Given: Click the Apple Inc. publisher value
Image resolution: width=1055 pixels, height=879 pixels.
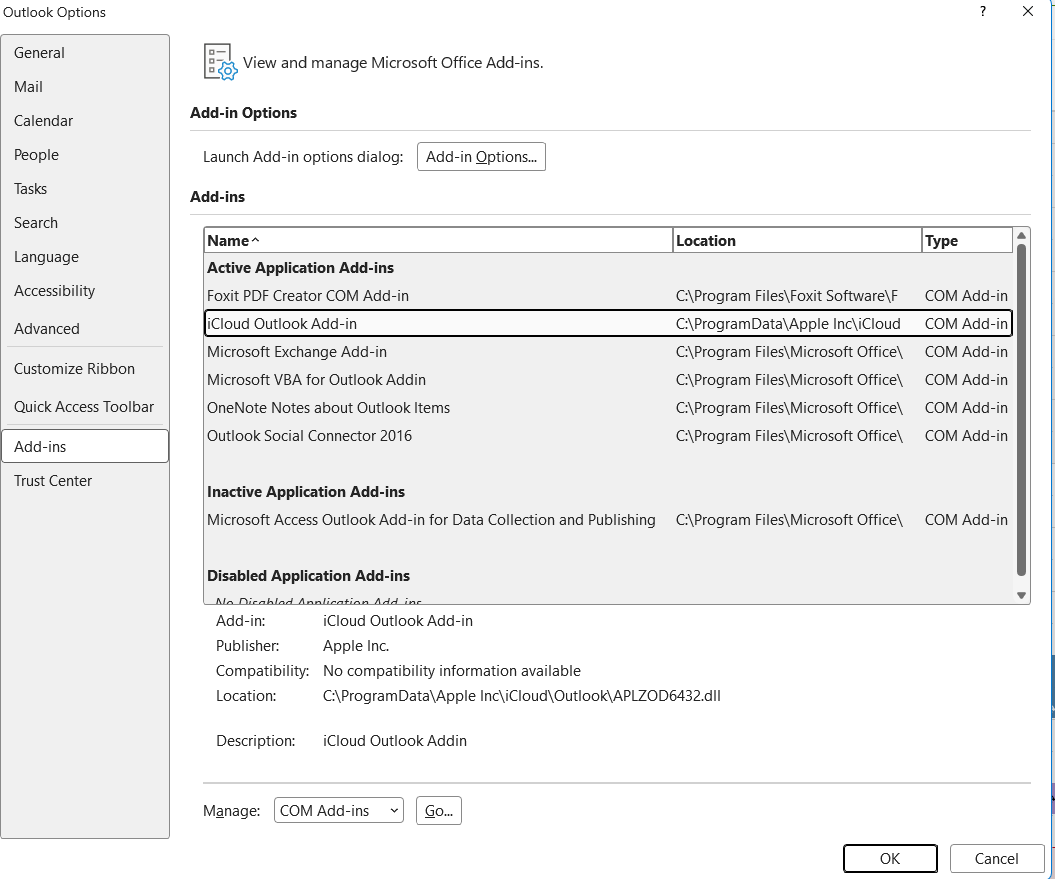Looking at the screenshot, I should click(x=356, y=646).
